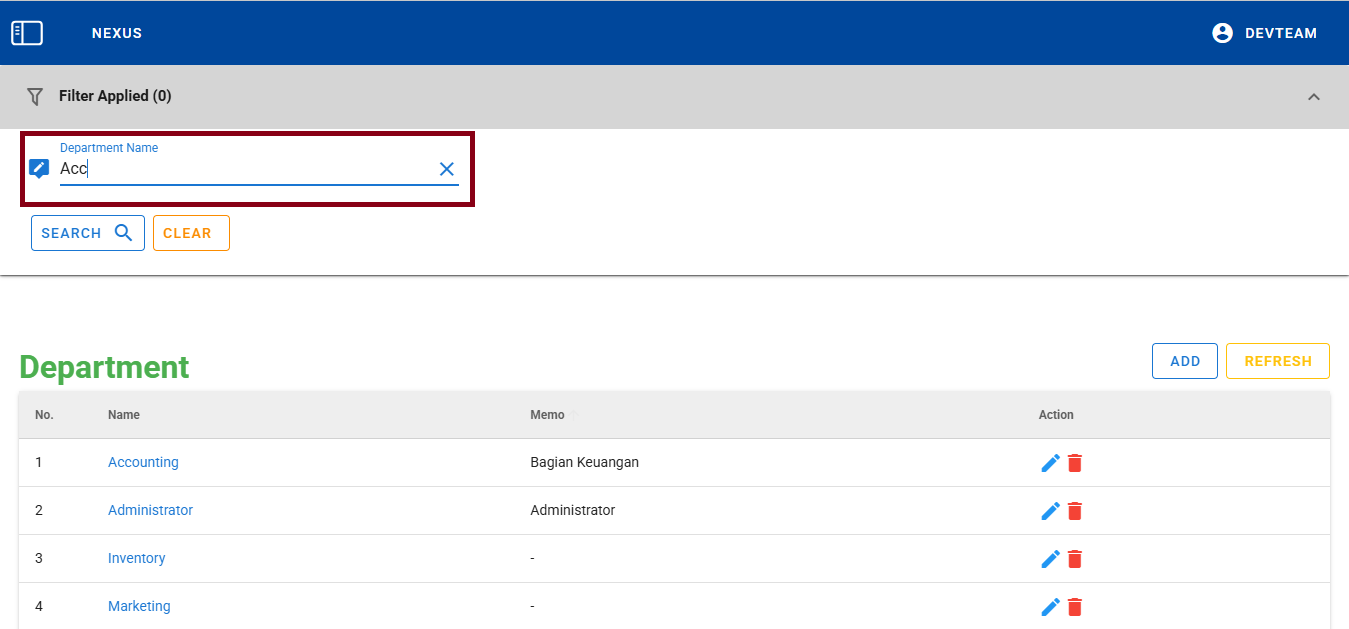The image size is (1349, 629).
Task: Click edit pencil for Inventory row
Action: coord(1050,559)
